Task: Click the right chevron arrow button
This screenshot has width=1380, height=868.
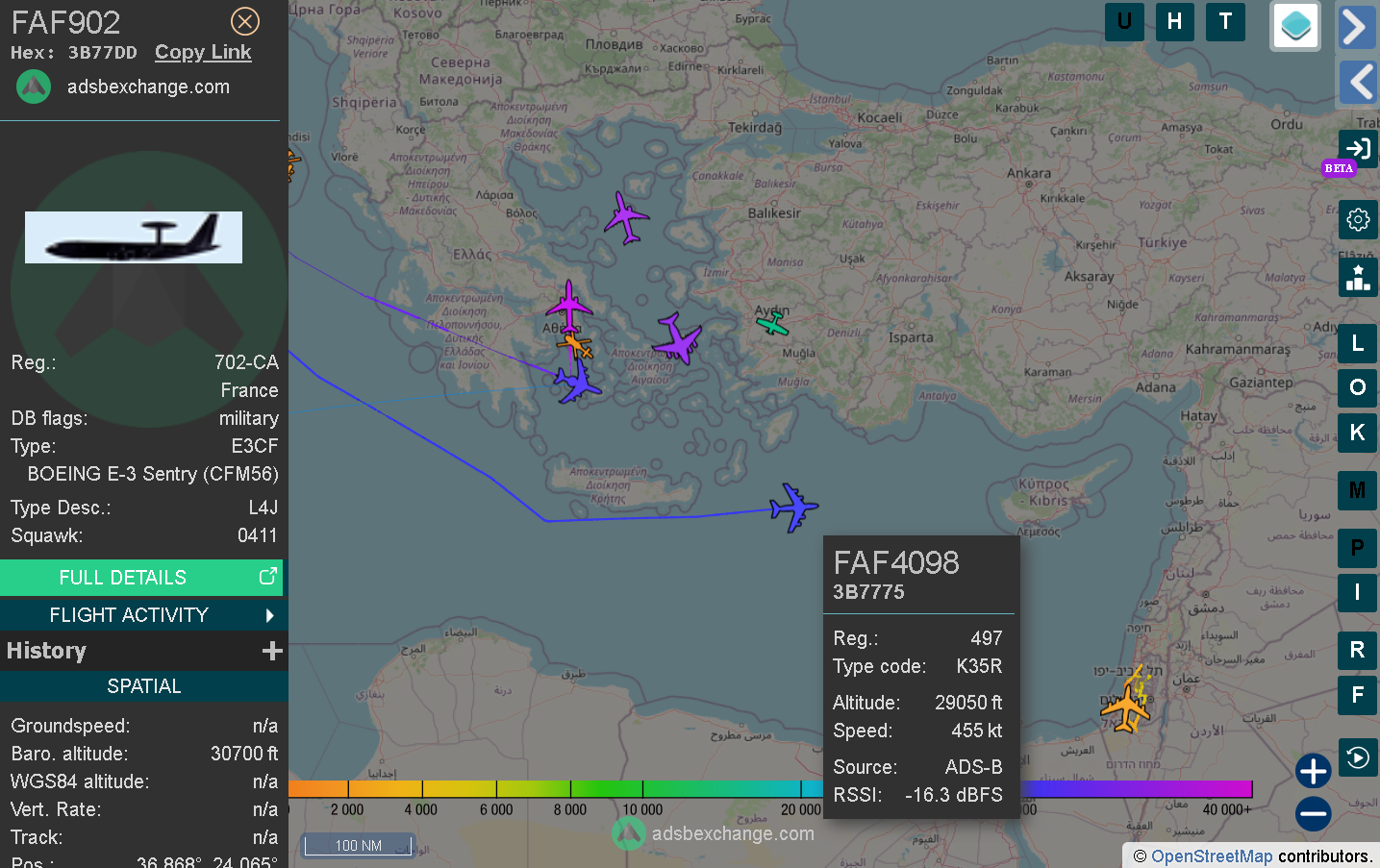Action: pos(1357,27)
